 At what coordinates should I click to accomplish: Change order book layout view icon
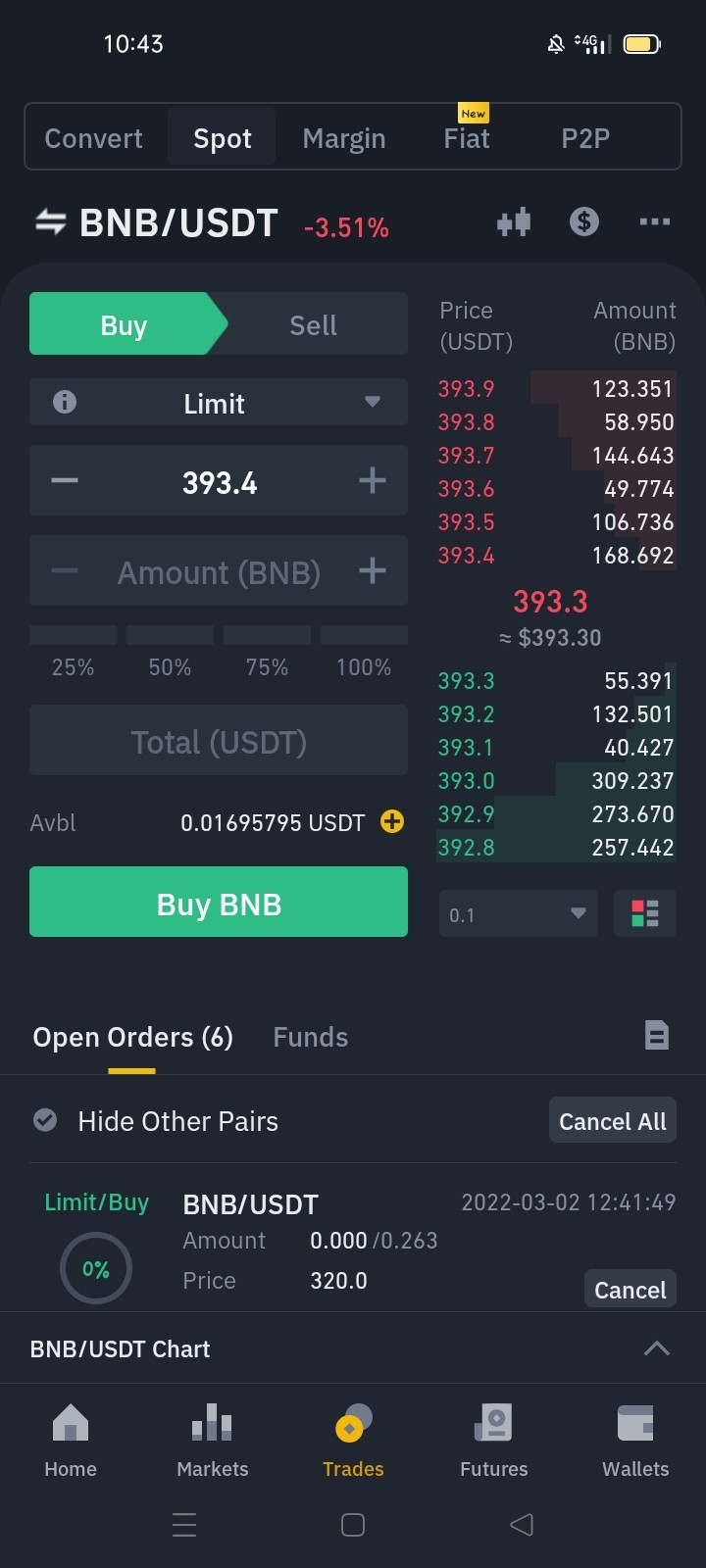[645, 914]
